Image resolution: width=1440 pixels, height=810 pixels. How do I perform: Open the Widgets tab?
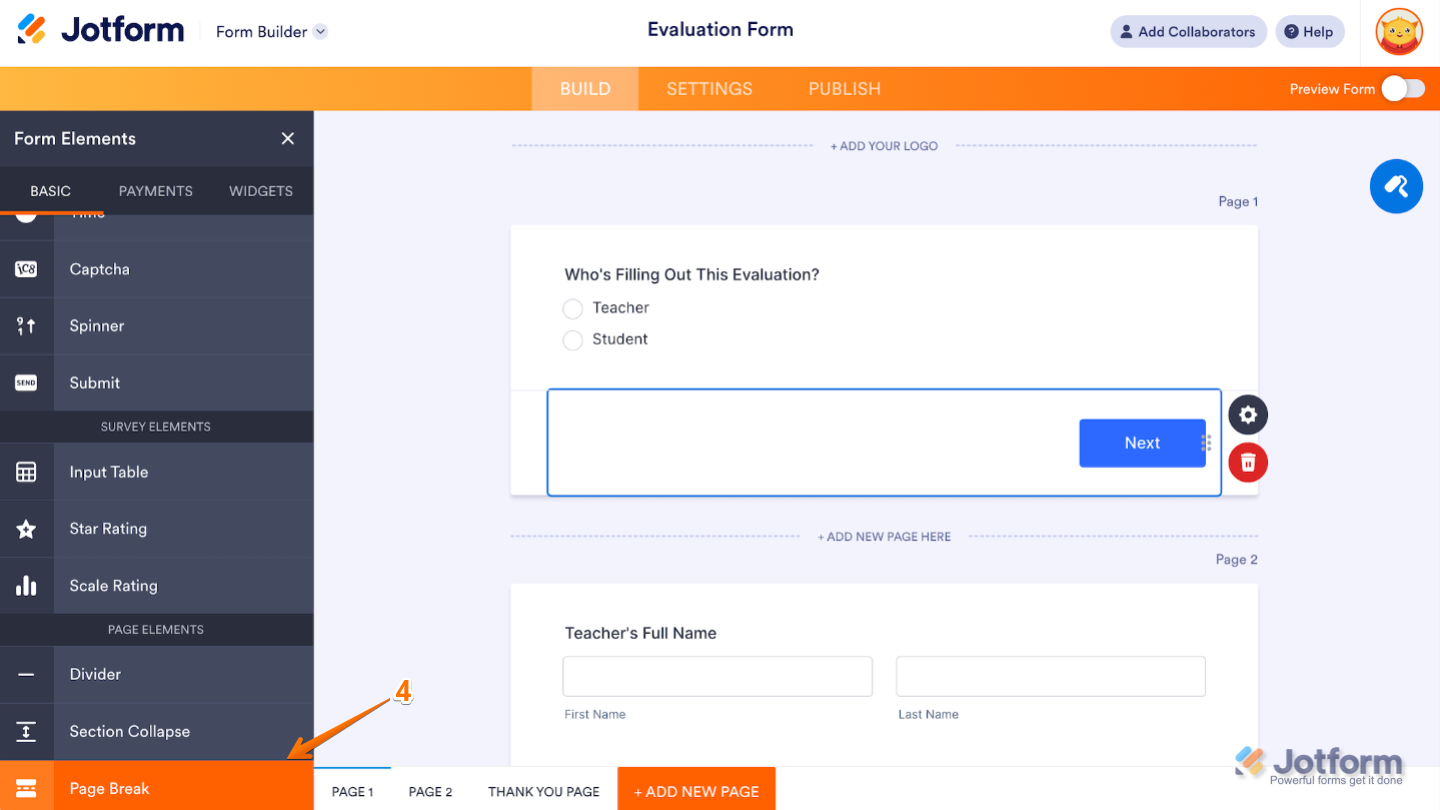[x=261, y=191]
